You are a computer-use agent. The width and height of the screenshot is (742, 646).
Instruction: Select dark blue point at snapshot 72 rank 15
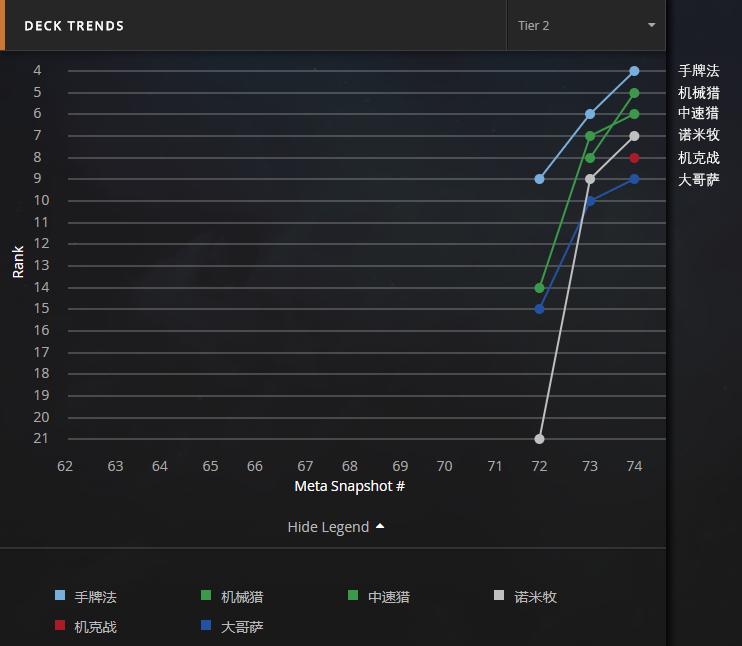pyautogui.click(x=539, y=309)
